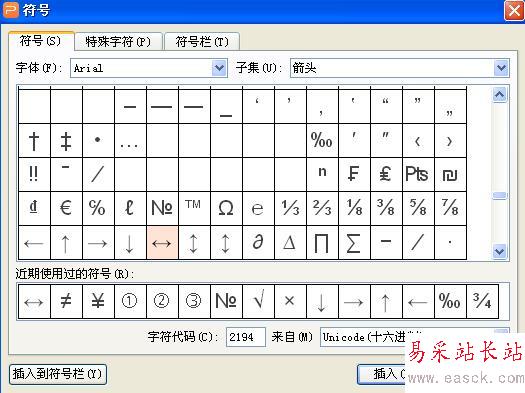Pick the circled ② recent symbol

[x=162, y=301]
